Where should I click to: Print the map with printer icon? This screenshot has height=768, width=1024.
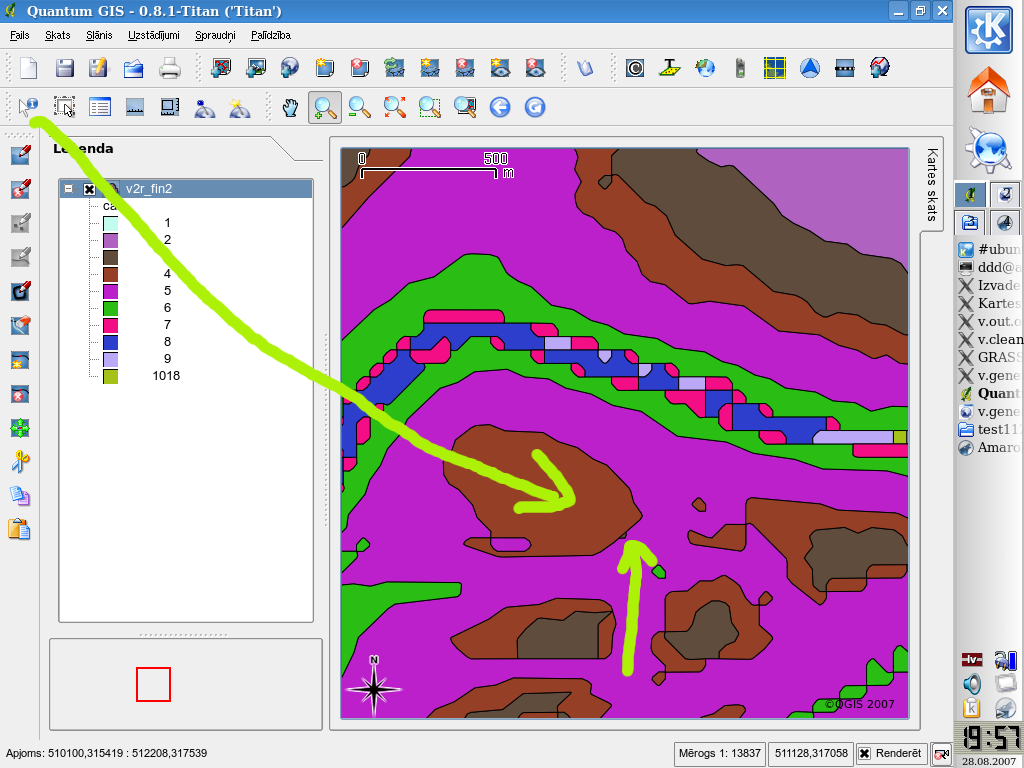tap(169, 68)
